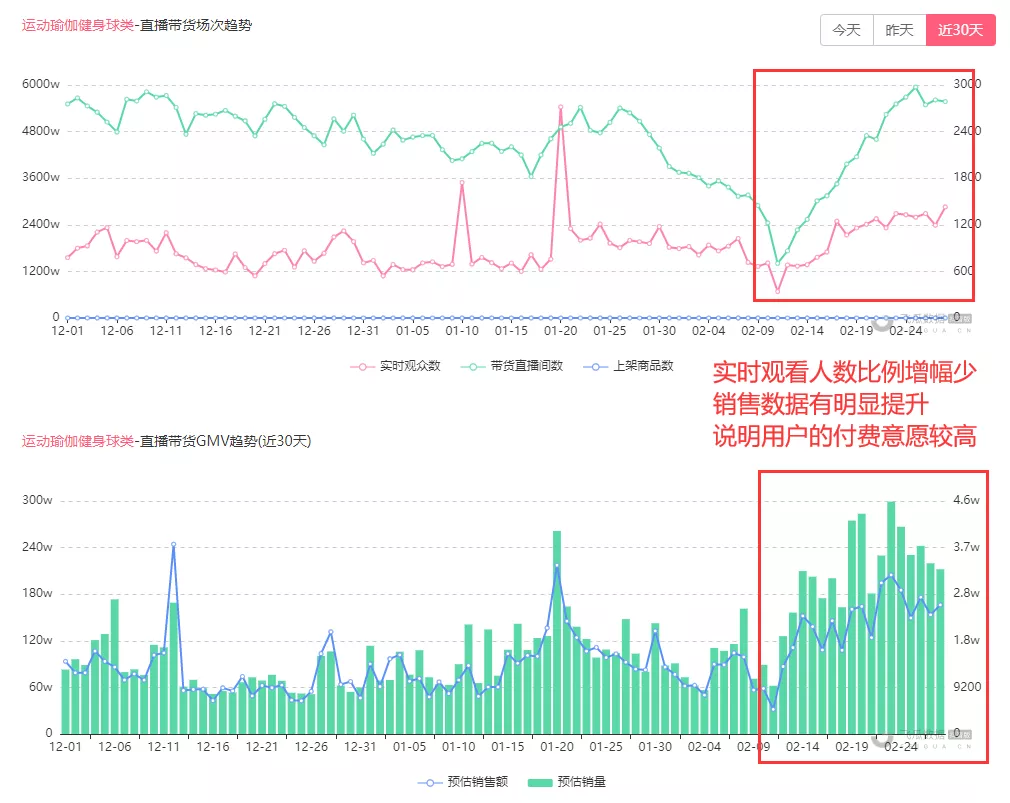Viewport: 1010px width, 803px height.
Task: Click the 3600w axis label
Action: 41,178
